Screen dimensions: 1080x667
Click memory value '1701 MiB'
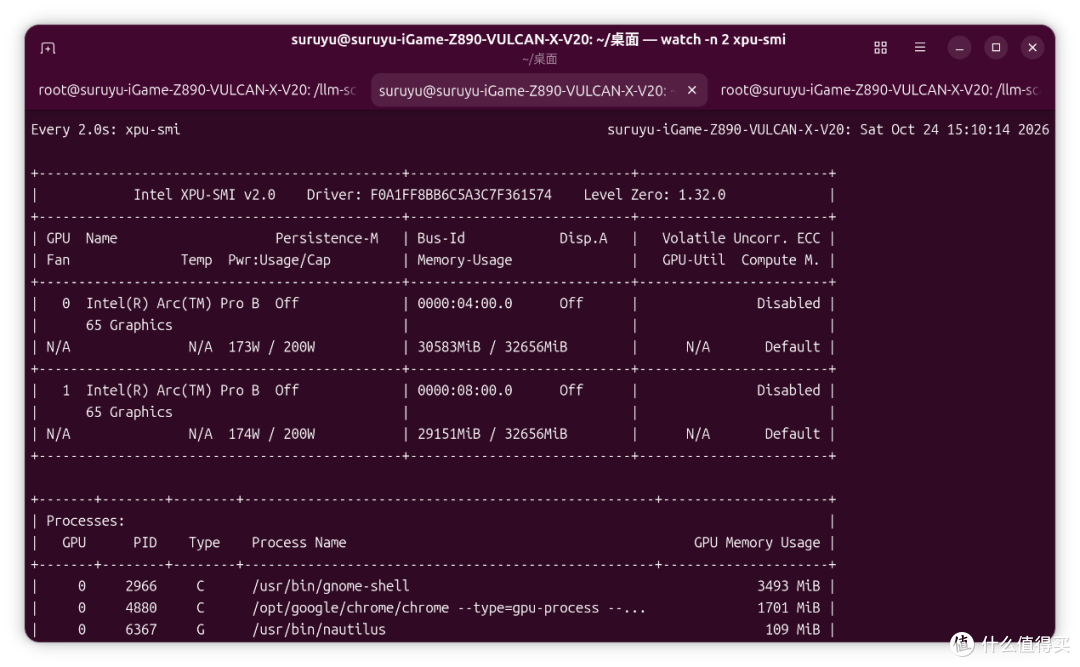(789, 608)
